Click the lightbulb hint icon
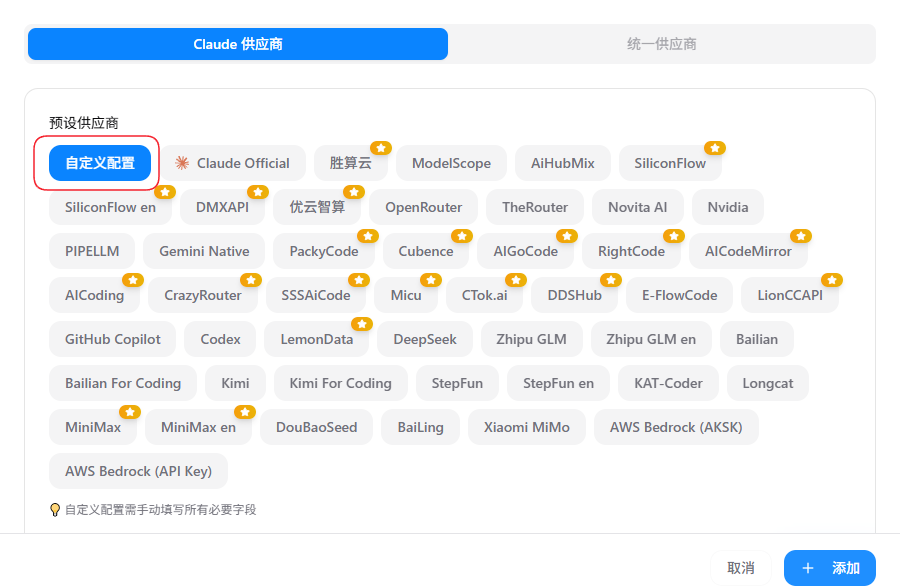 (x=56, y=509)
